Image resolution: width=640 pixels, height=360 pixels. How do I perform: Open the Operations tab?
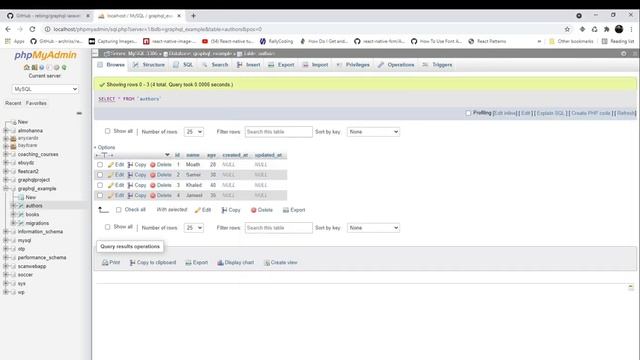tap(396, 65)
